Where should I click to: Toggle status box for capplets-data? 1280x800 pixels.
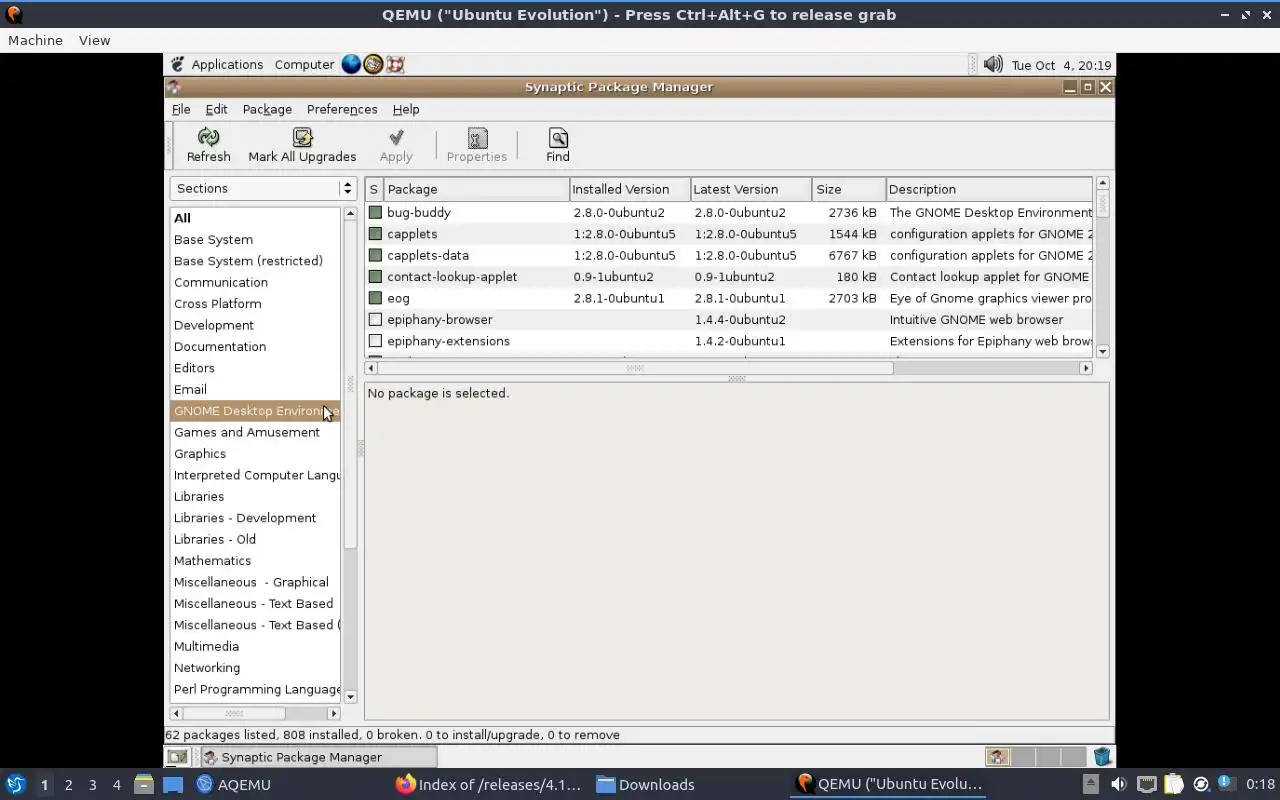(375, 255)
